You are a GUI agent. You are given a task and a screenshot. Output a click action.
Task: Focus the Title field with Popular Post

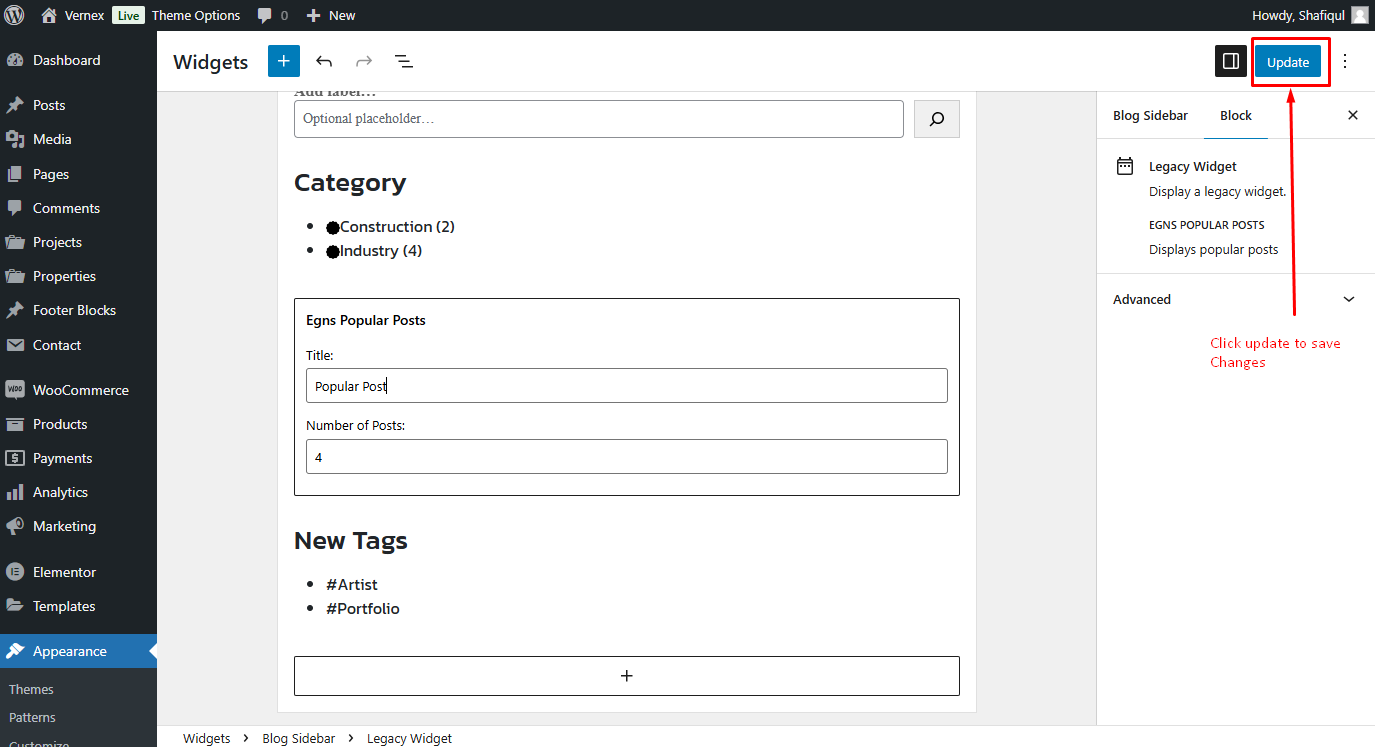627,386
